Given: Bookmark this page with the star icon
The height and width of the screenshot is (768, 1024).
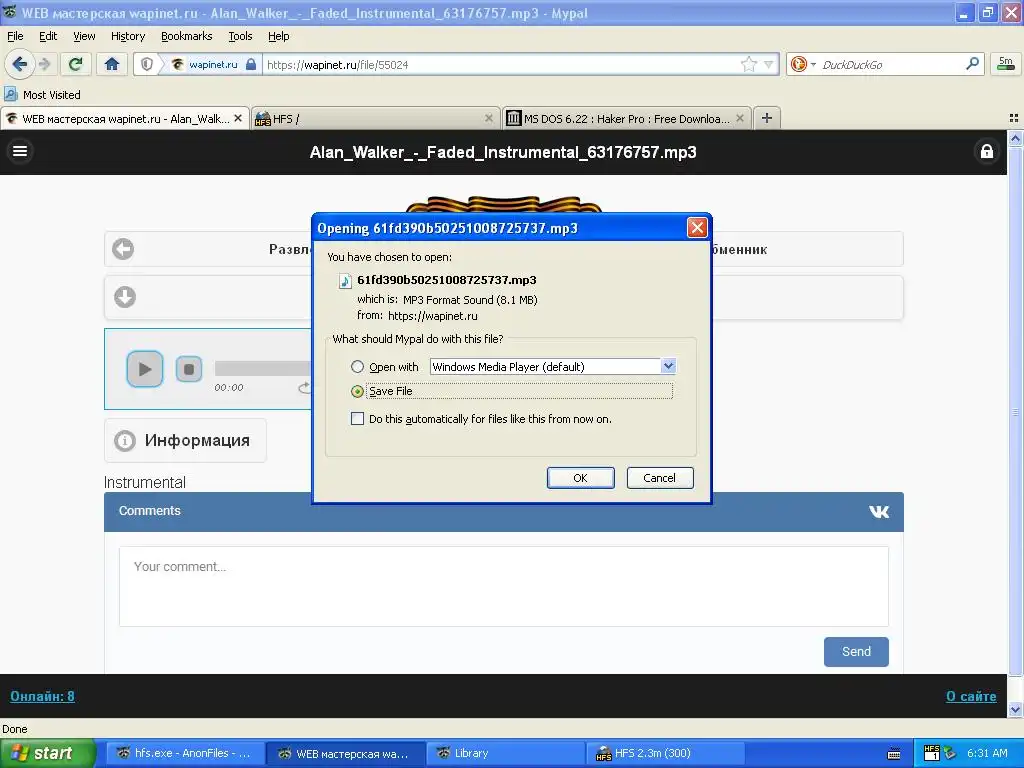Looking at the screenshot, I should pyautogui.click(x=748, y=64).
